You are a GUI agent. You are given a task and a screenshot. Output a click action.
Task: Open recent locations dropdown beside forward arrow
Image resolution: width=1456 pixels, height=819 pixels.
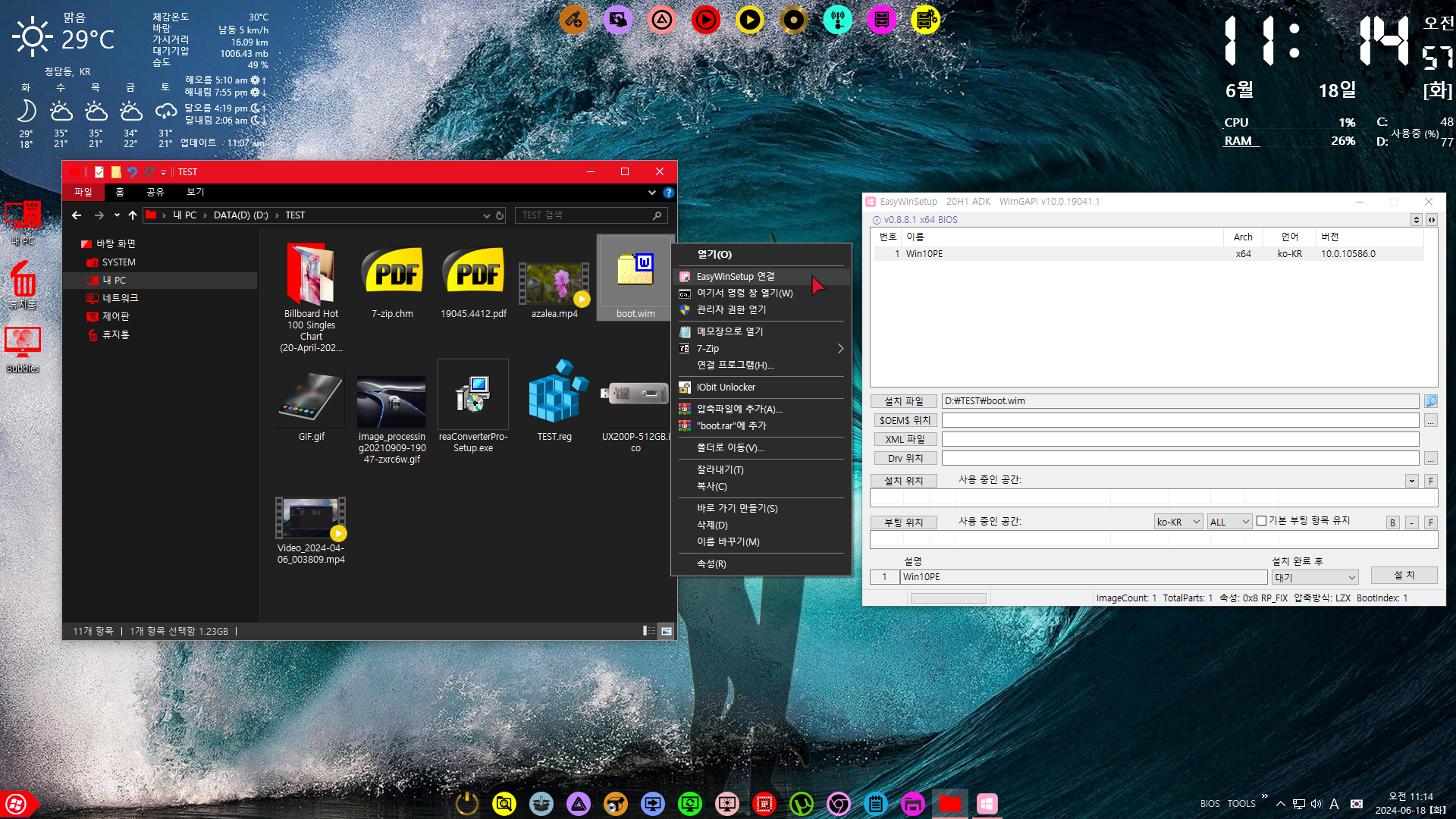(117, 215)
